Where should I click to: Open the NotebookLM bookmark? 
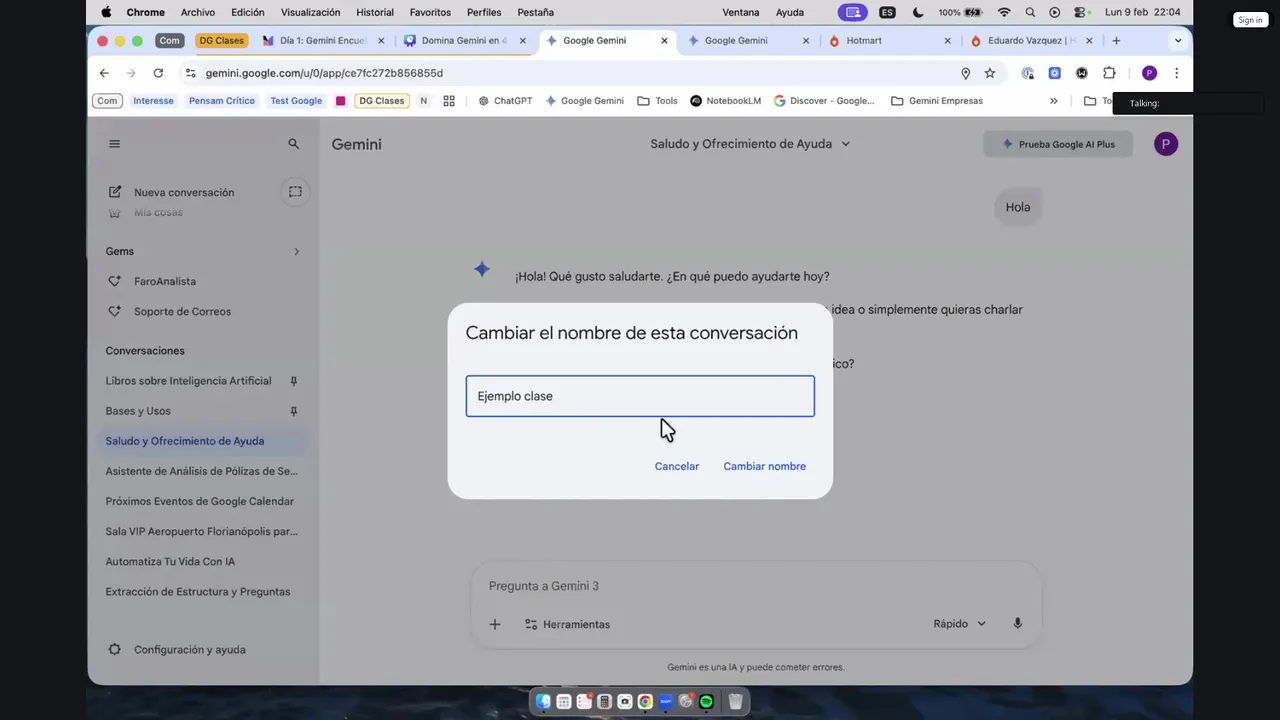click(x=725, y=101)
